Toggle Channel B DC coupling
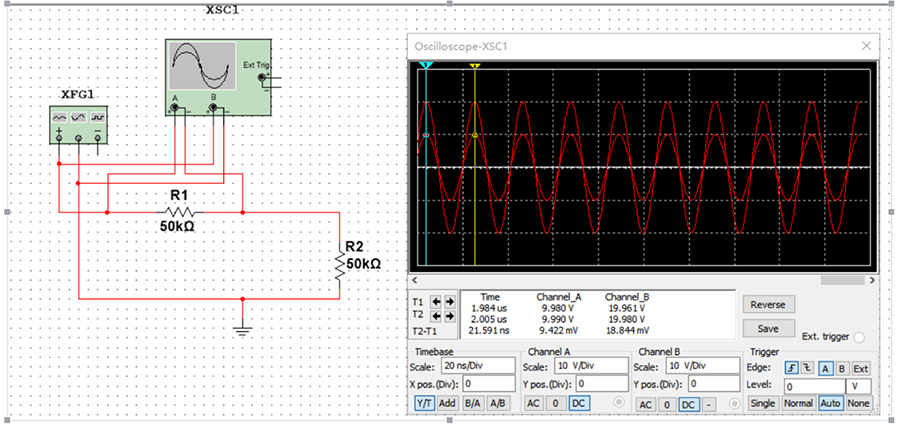Screen dimensions: 900x431 point(689,405)
